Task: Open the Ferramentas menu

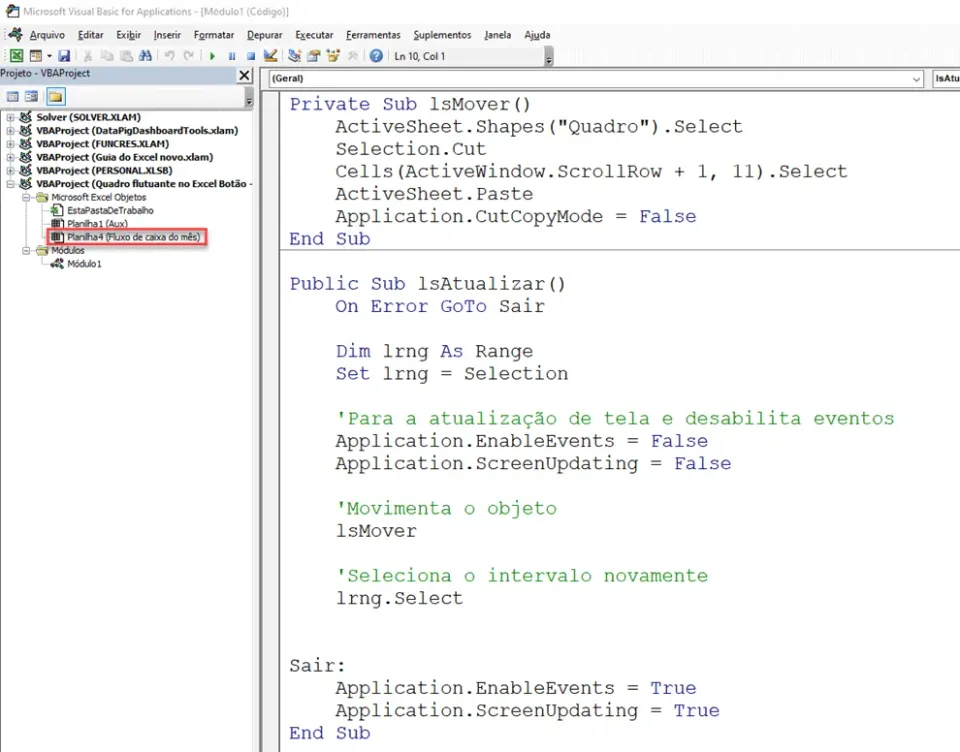Action: coord(373,35)
